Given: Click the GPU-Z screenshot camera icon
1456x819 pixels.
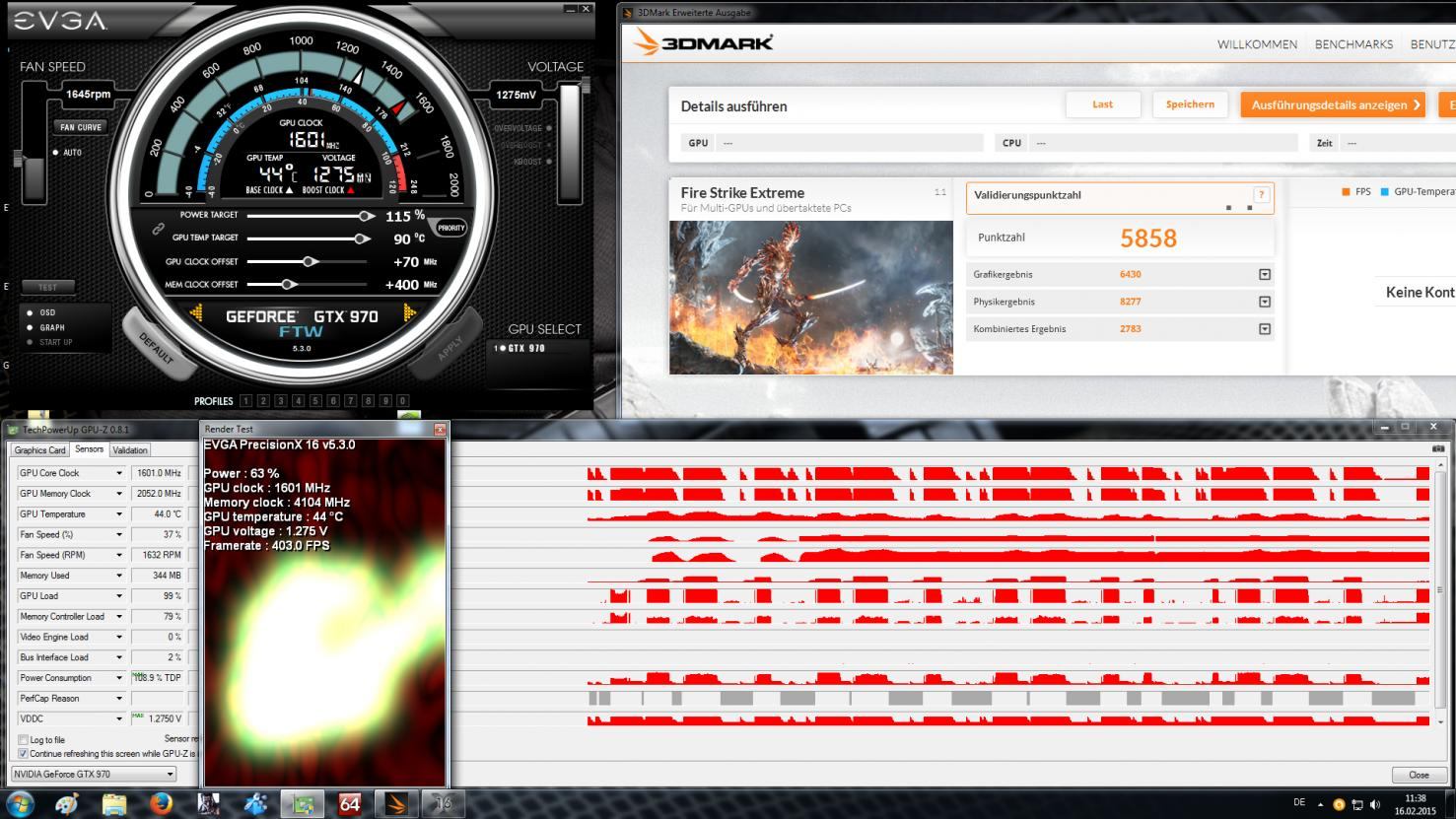Looking at the screenshot, I should pyautogui.click(x=1438, y=448).
